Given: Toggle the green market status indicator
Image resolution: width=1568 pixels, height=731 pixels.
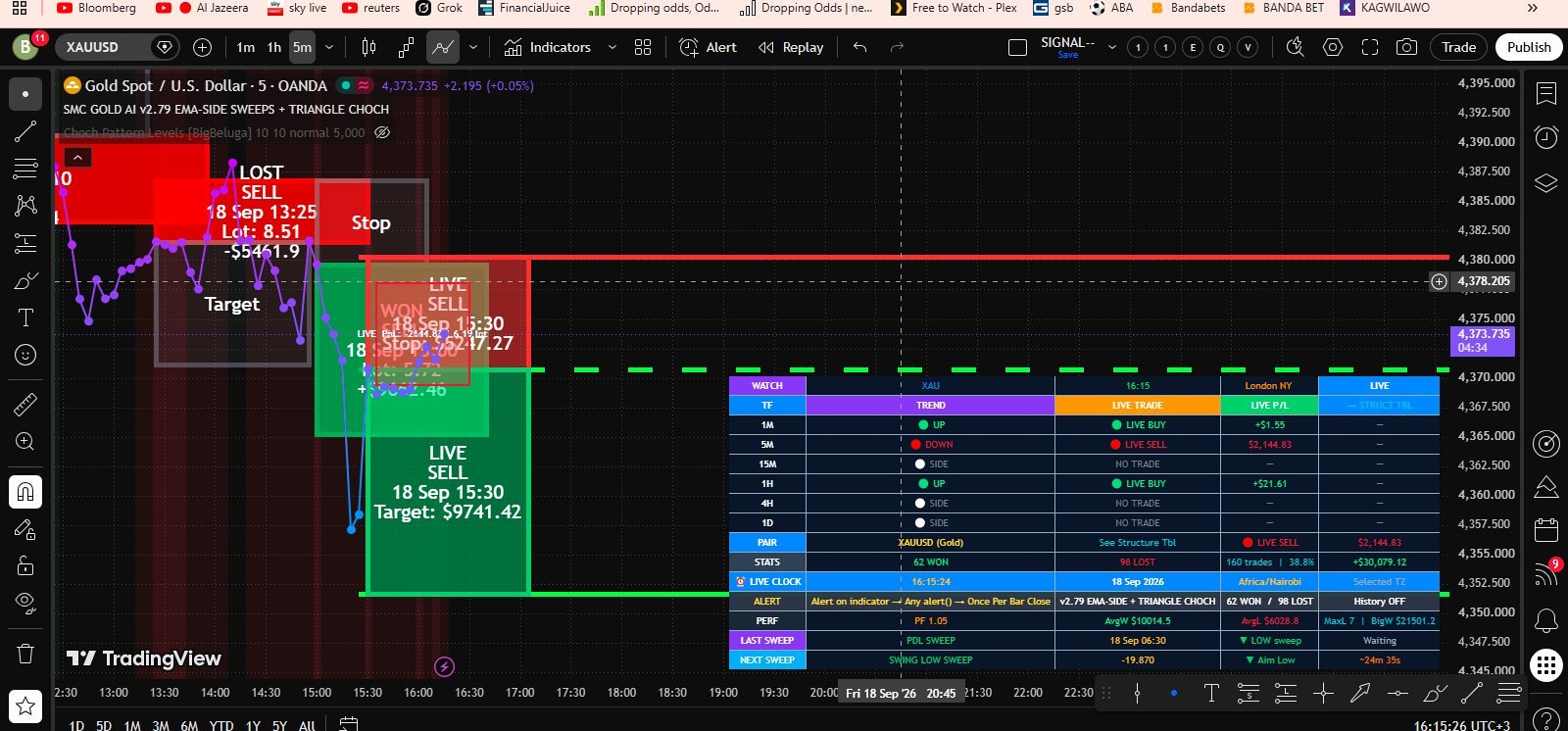Looking at the screenshot, I should pos(344,85).
